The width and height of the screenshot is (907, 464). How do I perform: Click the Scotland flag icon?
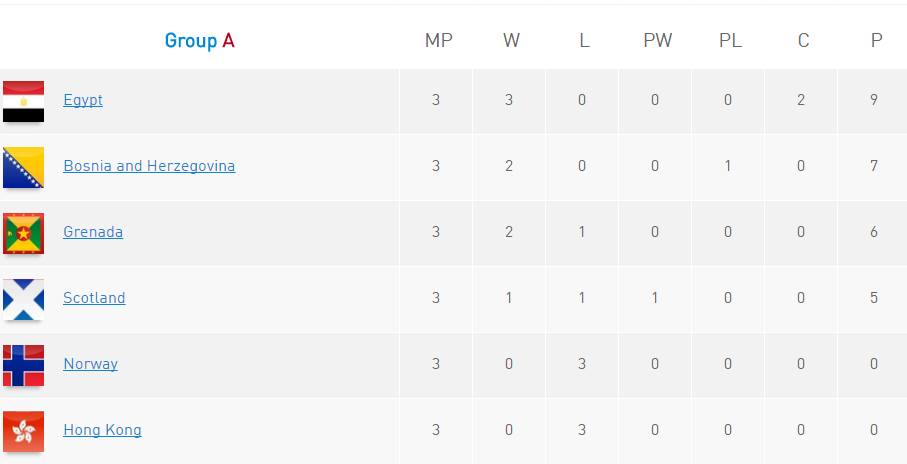point(23,299)
